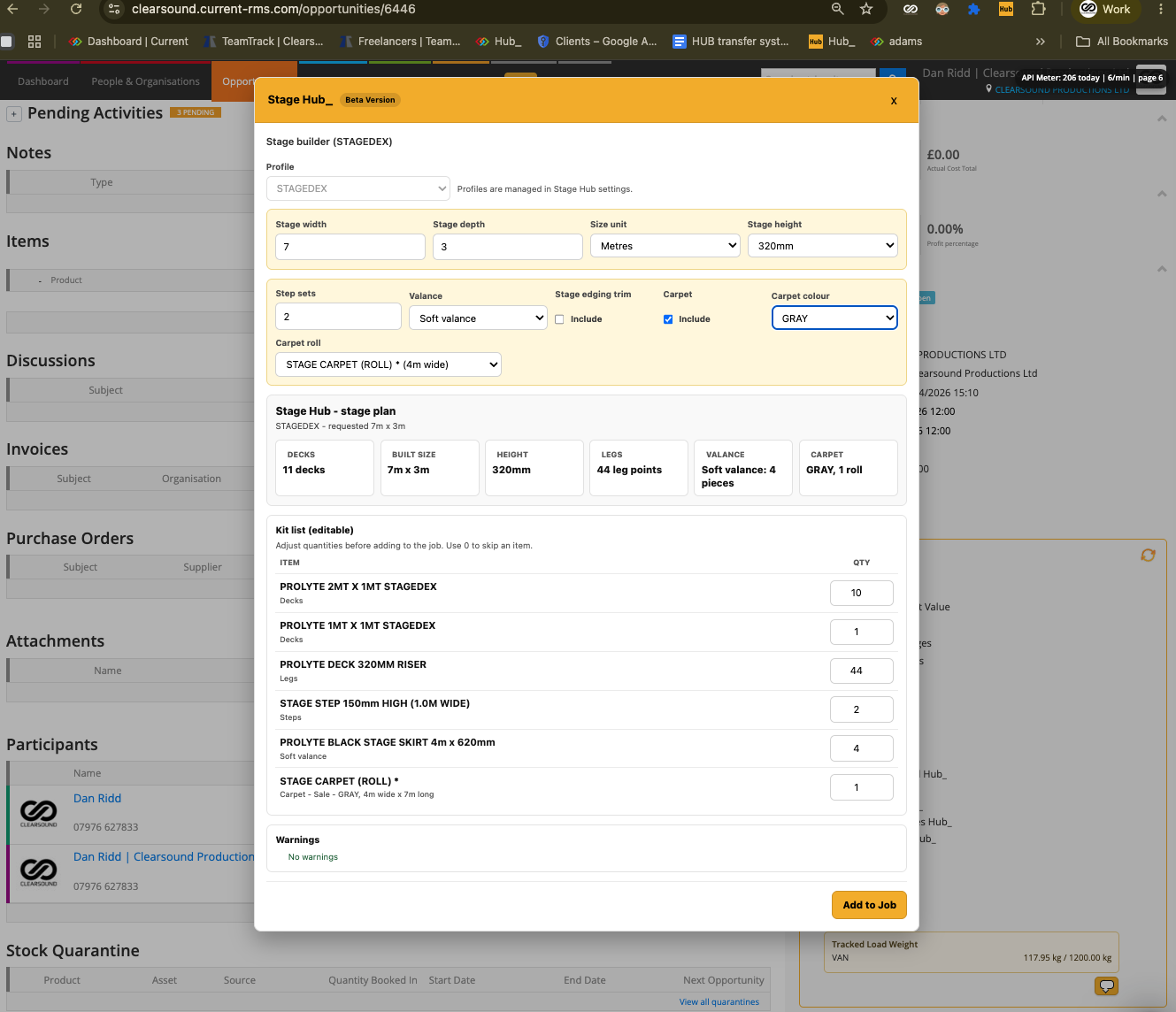This screenshot has height=1012, width=1176.
Task: Open the Size unit dropdown showing Metres
Action: 665,246
